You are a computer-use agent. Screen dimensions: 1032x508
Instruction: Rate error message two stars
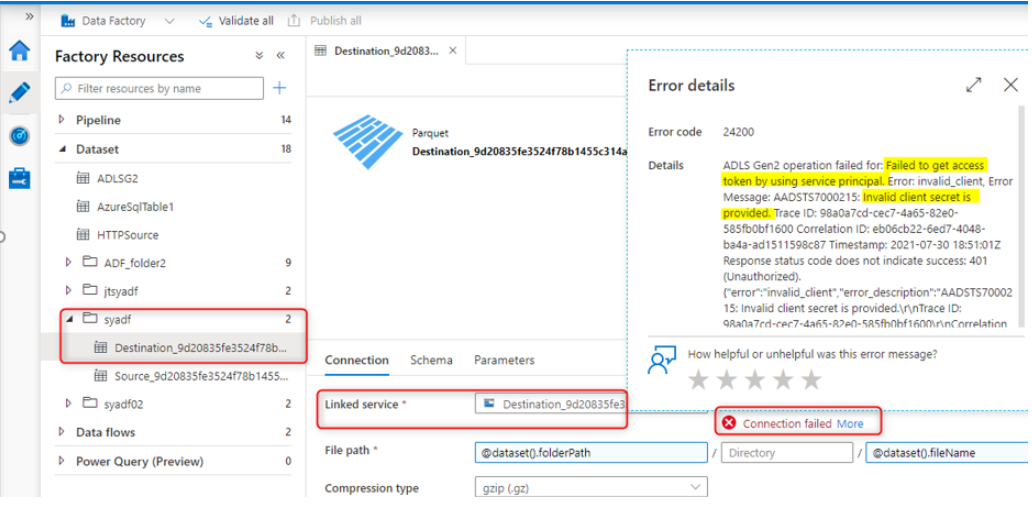tap(727, 380)
